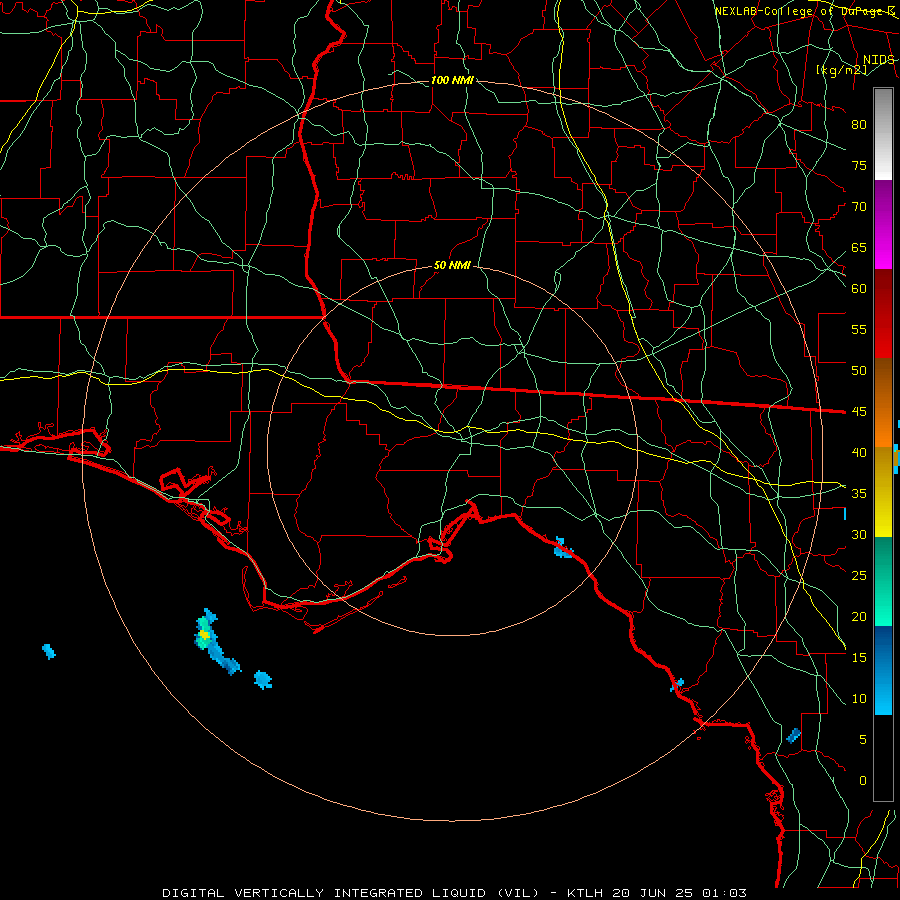Click the scale value "45"
The image size is (900, 900).
click(859, 412)
